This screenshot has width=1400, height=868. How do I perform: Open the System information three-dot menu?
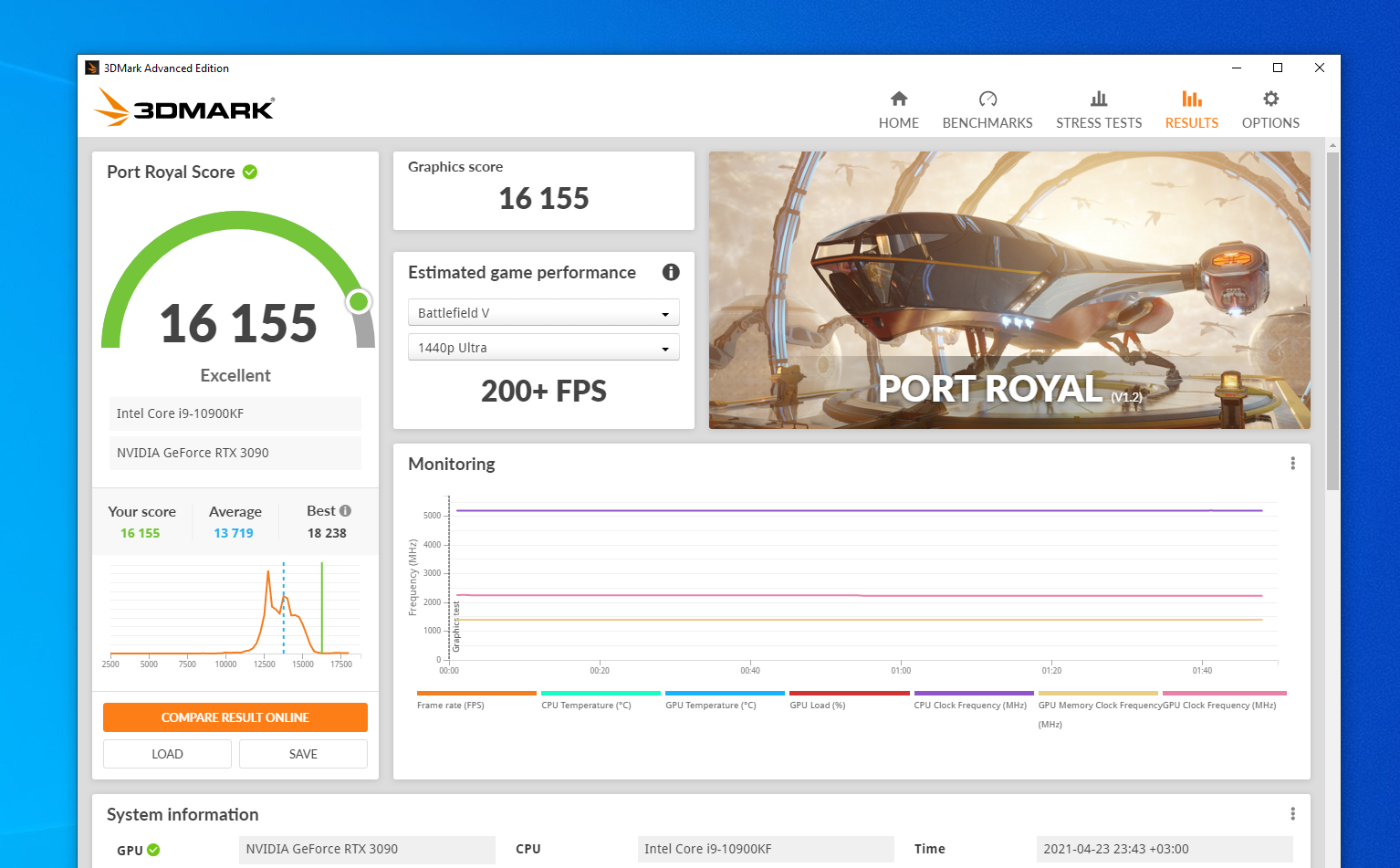1292,814
